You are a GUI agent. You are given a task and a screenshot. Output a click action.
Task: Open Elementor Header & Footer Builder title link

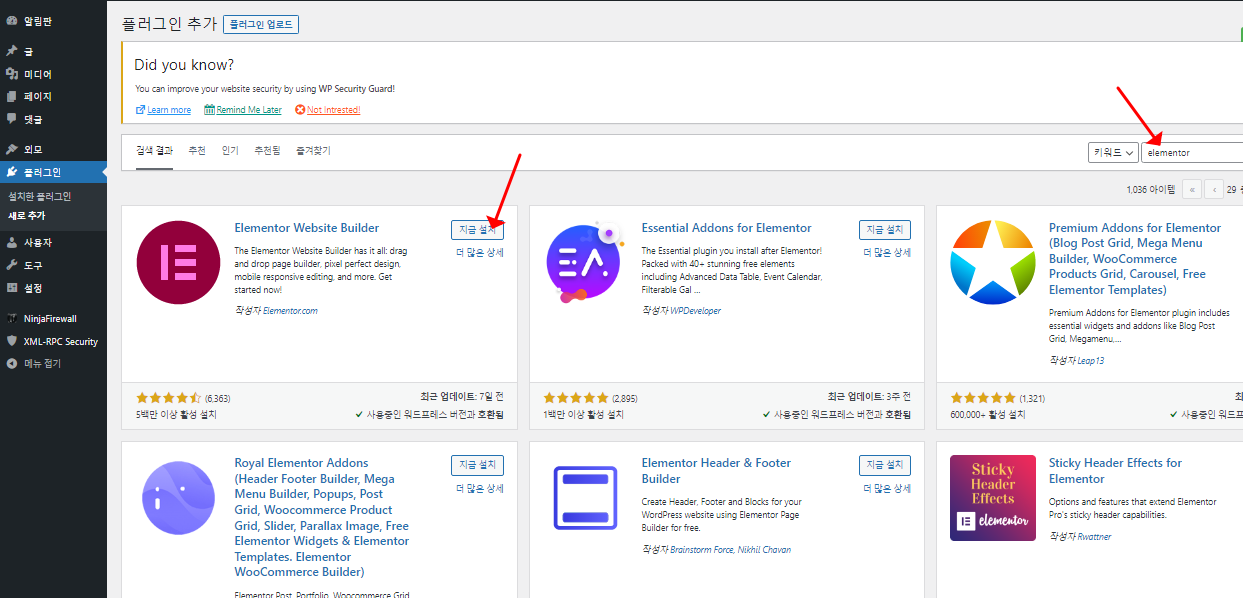pyautogui.click(x=716, y=471)
